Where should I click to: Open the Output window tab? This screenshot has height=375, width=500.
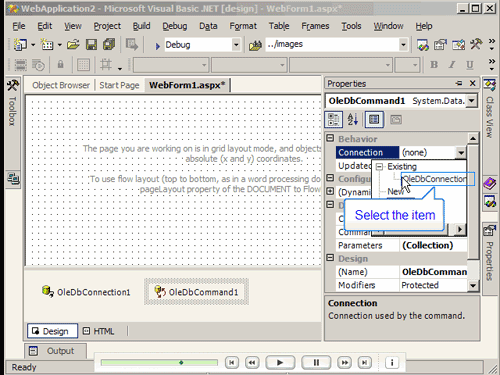[x=55, y=351]
